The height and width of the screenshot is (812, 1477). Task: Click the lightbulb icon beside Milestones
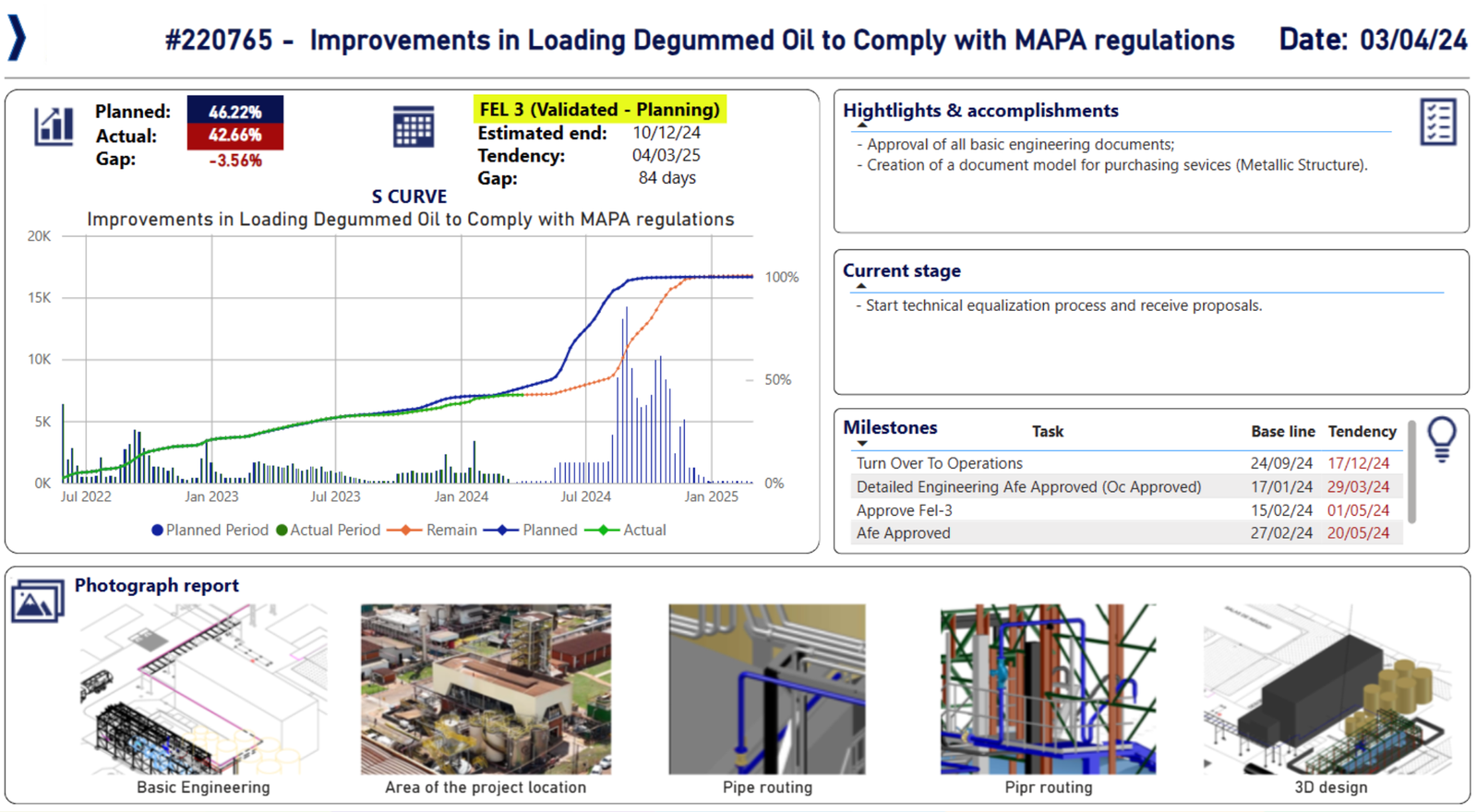1441,438
